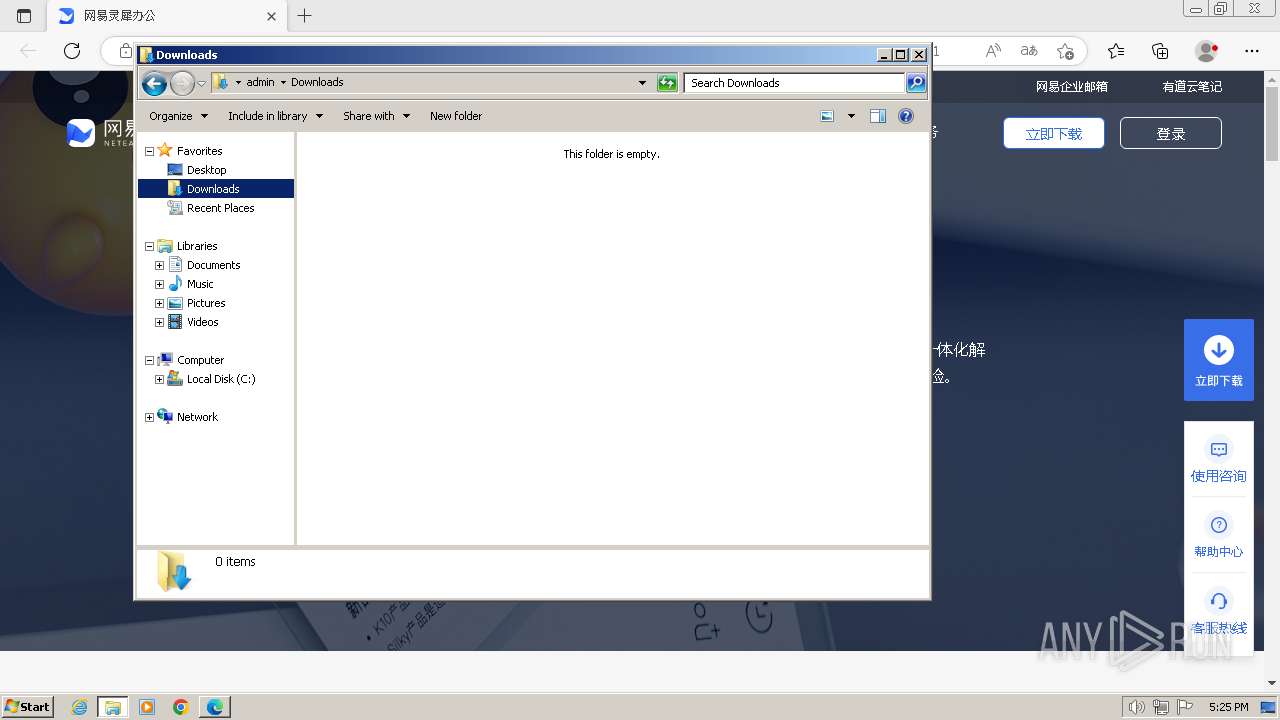This screenshot has height=720, width=1280.
Task: Open Include in library menu
Action: [275, 116]
